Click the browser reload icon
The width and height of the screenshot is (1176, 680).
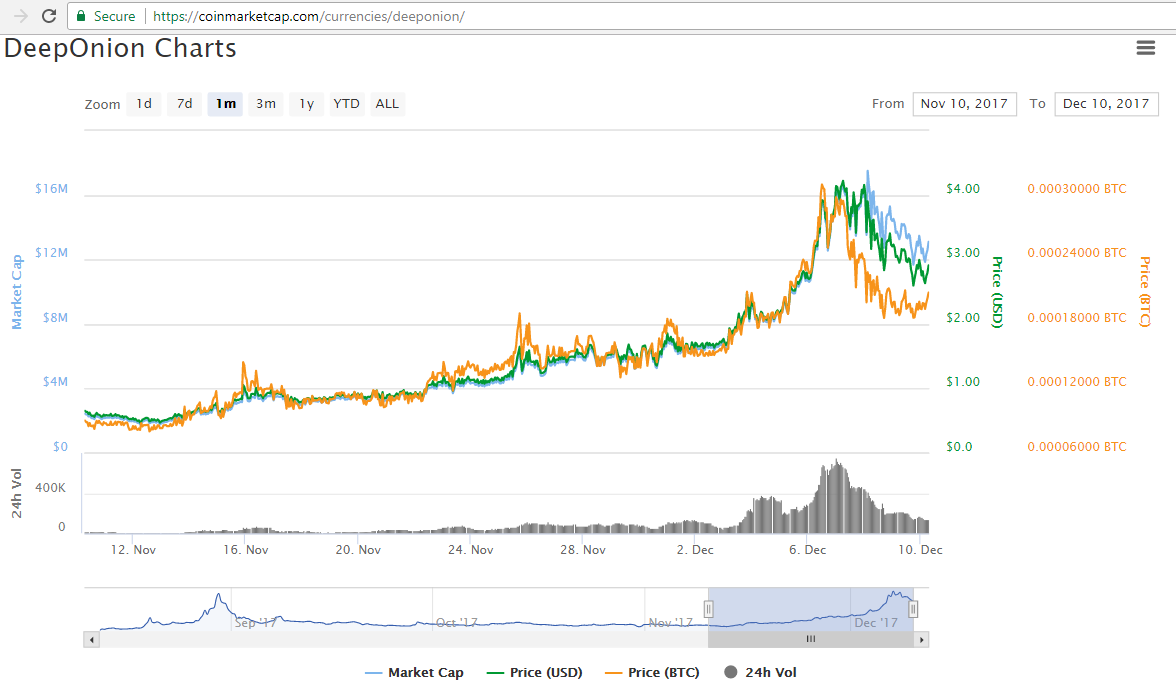click(x=49, y=16)
